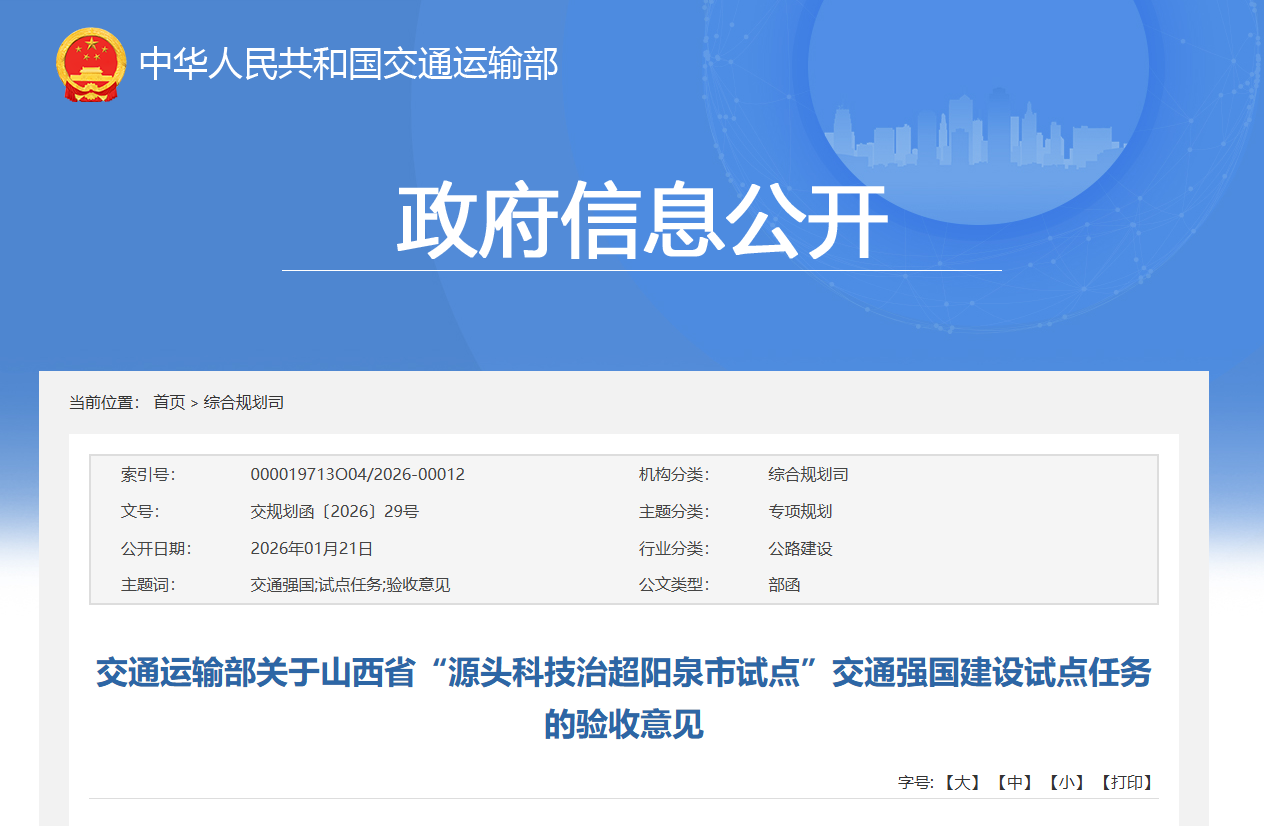Click the 政府信息公开 banner heading

click(x=641, y=222)
